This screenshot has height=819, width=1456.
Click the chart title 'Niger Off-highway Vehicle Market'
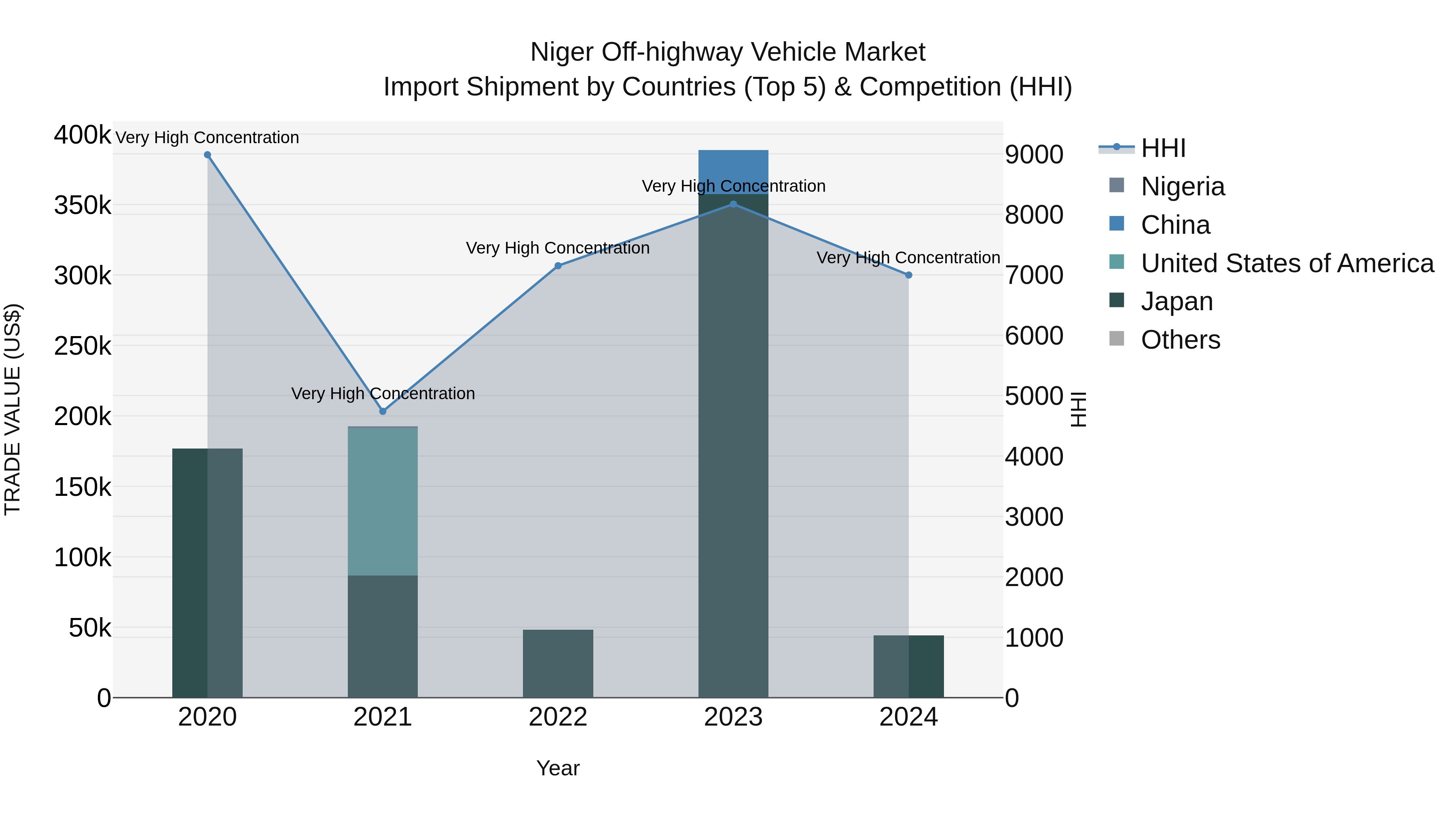coord(728,52)
